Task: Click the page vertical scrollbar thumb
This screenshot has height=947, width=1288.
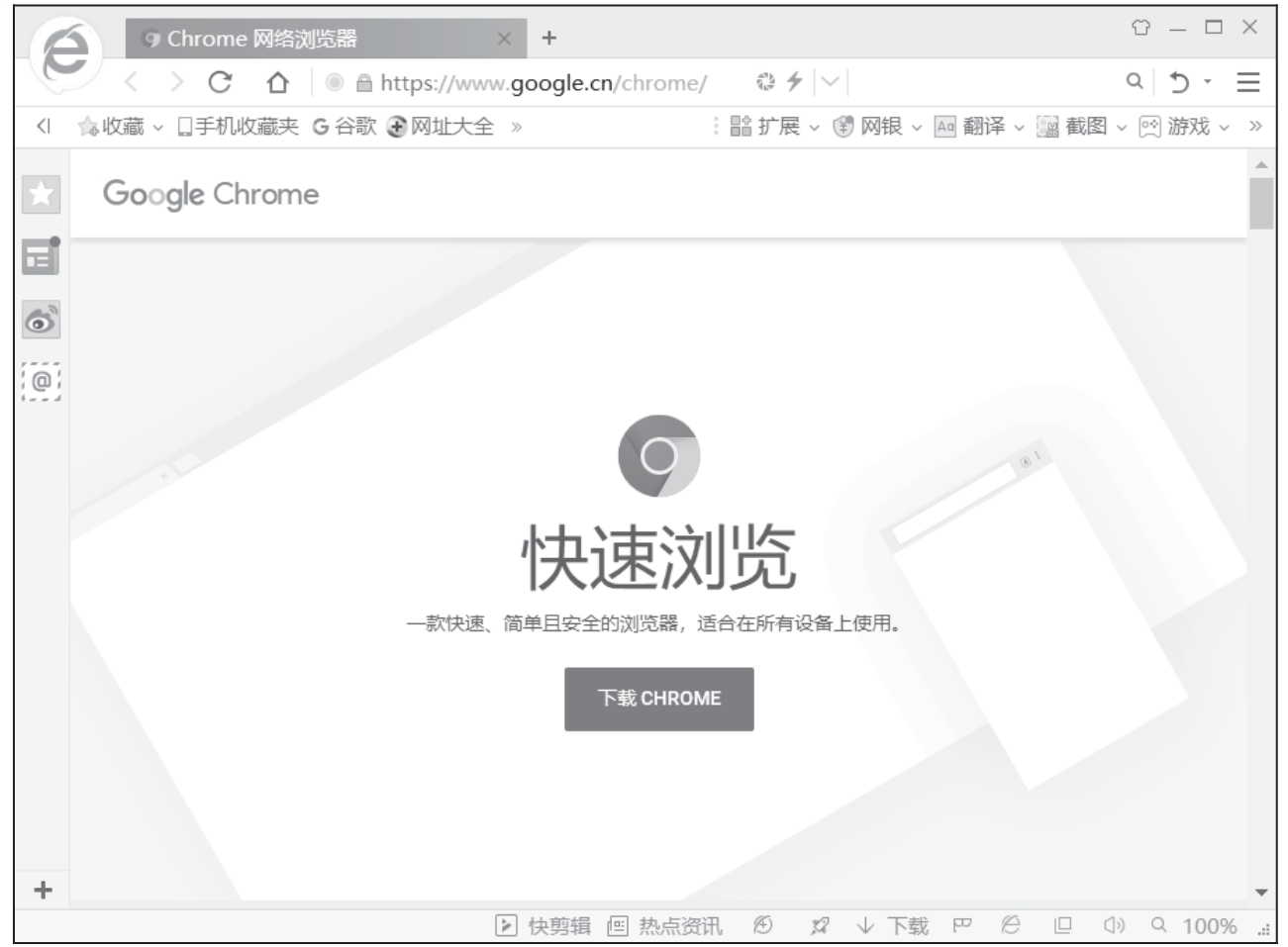Action: (1261, 203)
